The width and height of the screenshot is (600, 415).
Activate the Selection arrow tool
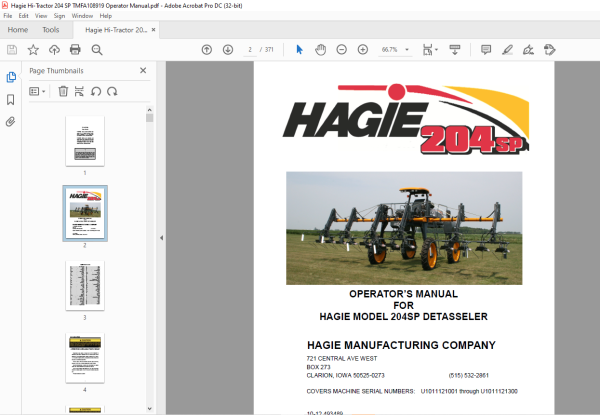pyautogui.click(x=299, y=50)
